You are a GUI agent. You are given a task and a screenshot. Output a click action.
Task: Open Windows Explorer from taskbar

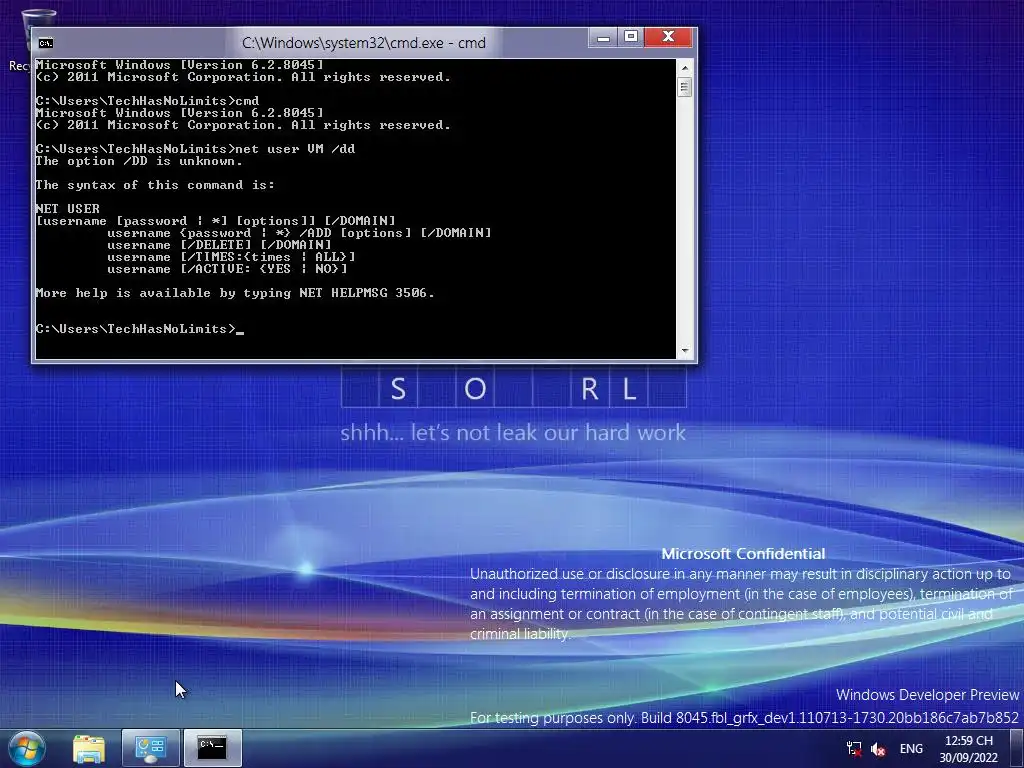[89, 748]
